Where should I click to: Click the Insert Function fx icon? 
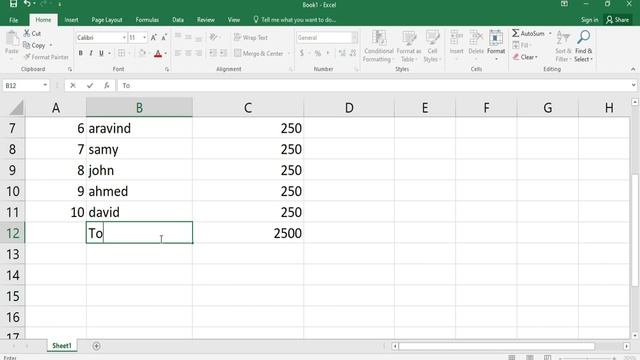[107, 85]
